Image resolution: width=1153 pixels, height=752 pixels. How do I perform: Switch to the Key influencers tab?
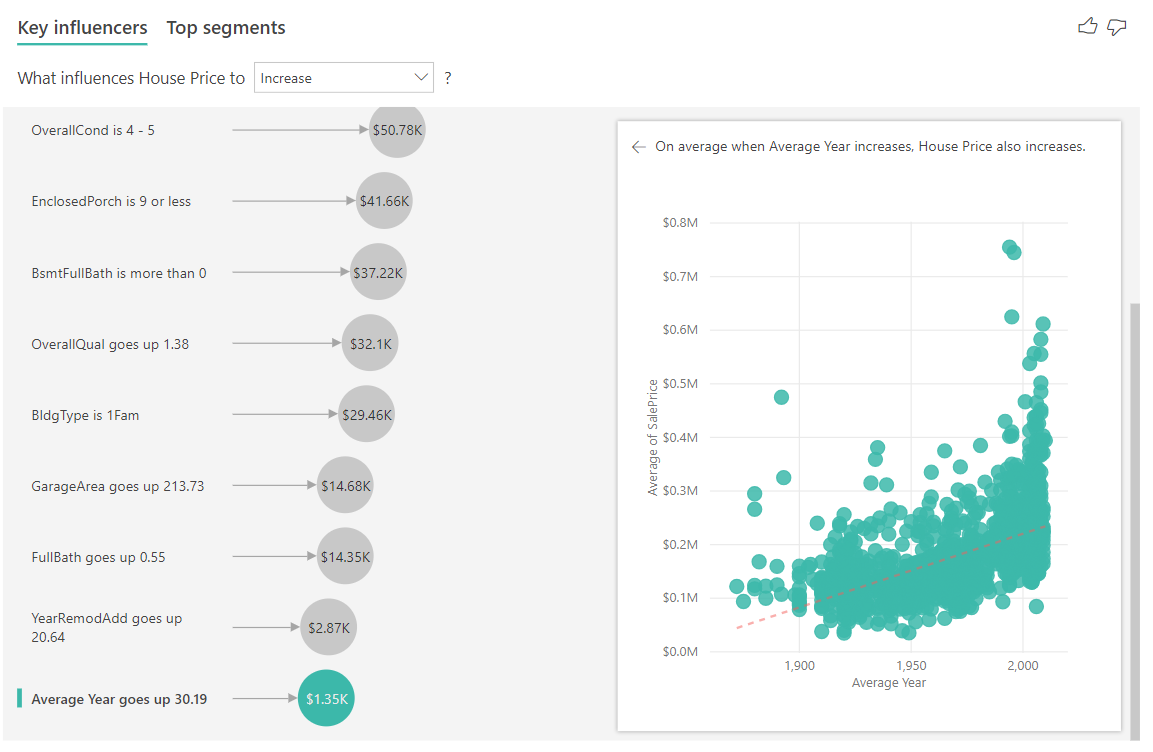pos(82,28)
